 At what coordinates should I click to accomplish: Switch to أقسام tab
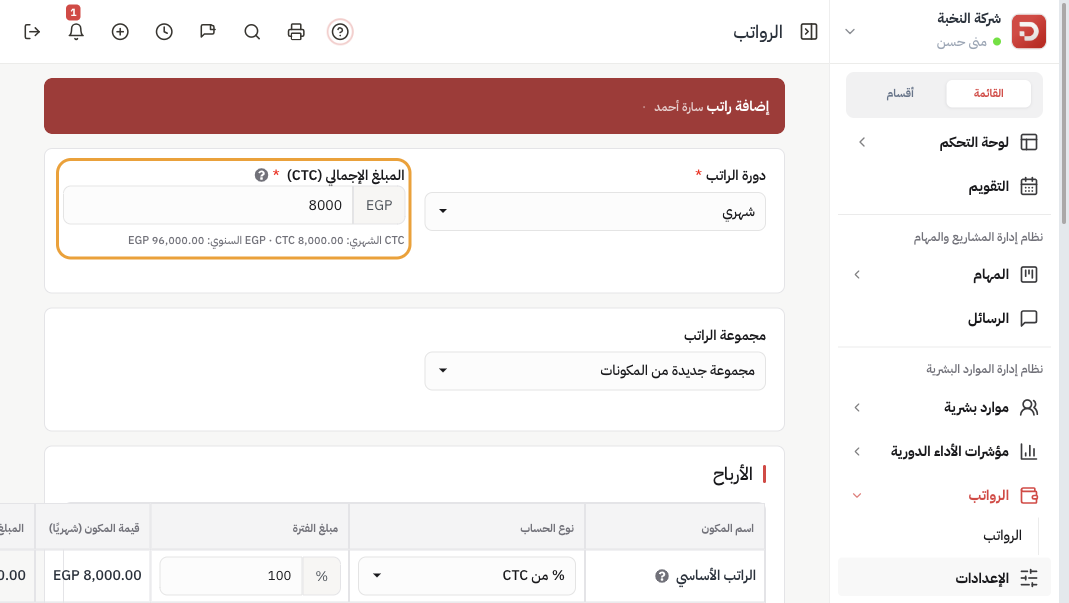900,93
